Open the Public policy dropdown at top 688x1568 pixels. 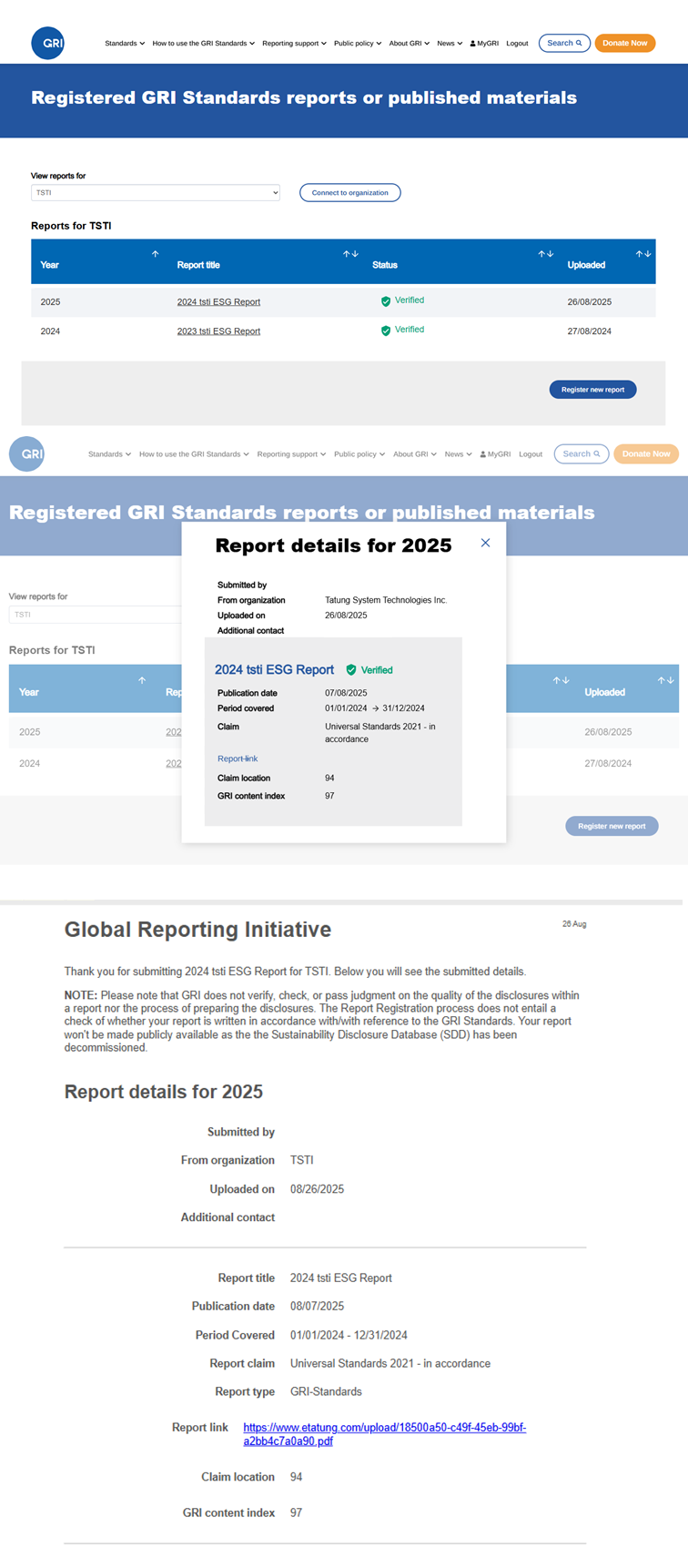[x=358, y=43]
